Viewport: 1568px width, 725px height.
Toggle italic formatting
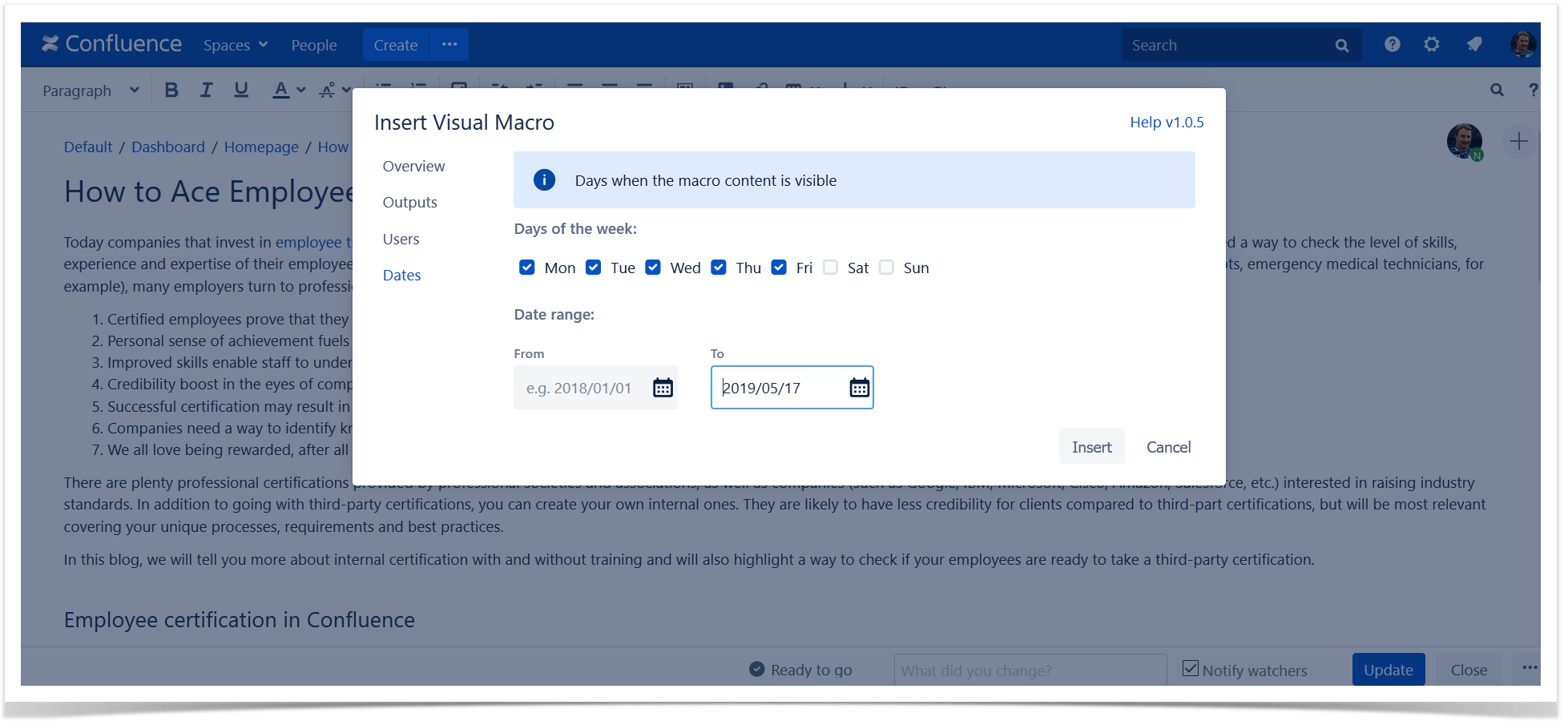click(x=207, y=90)
